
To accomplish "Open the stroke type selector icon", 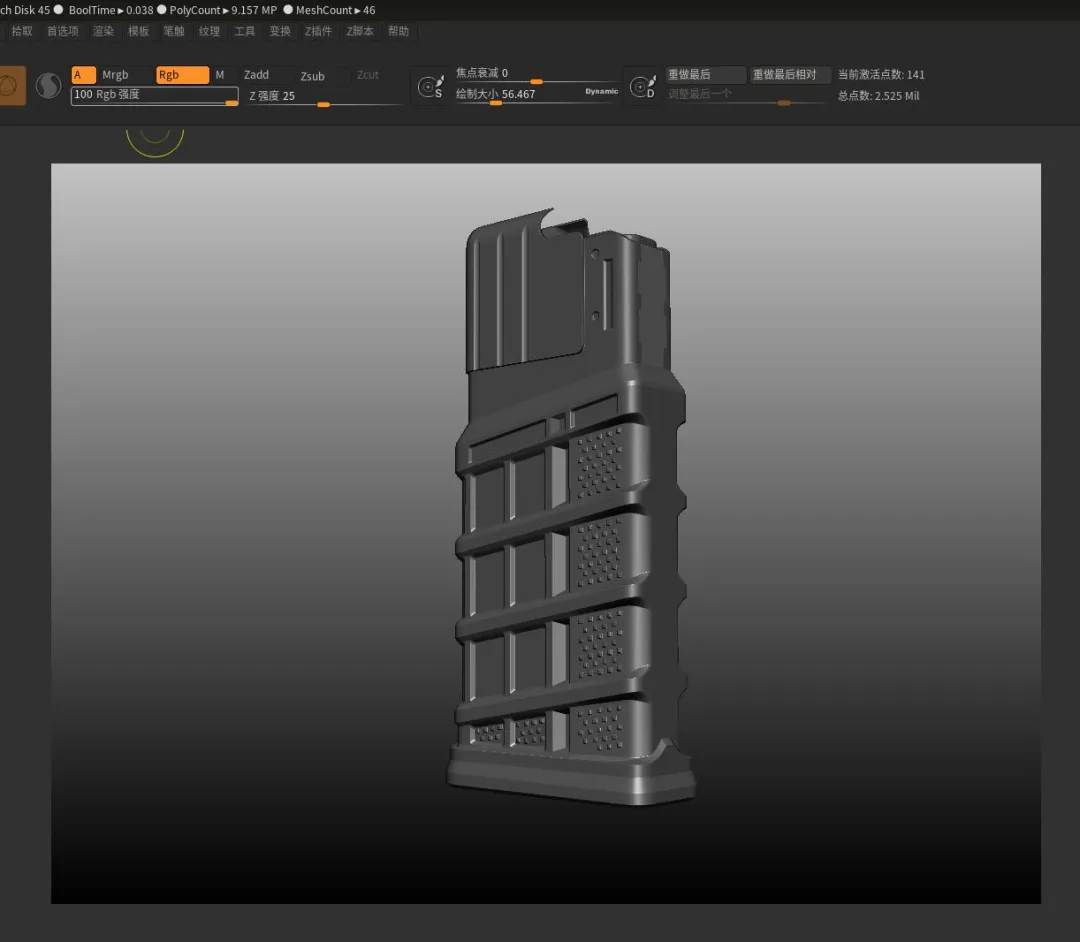I will click(48, 87).
